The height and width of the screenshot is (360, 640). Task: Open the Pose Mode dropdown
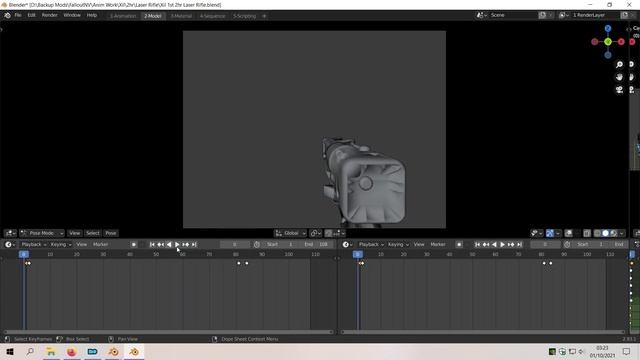42,233
